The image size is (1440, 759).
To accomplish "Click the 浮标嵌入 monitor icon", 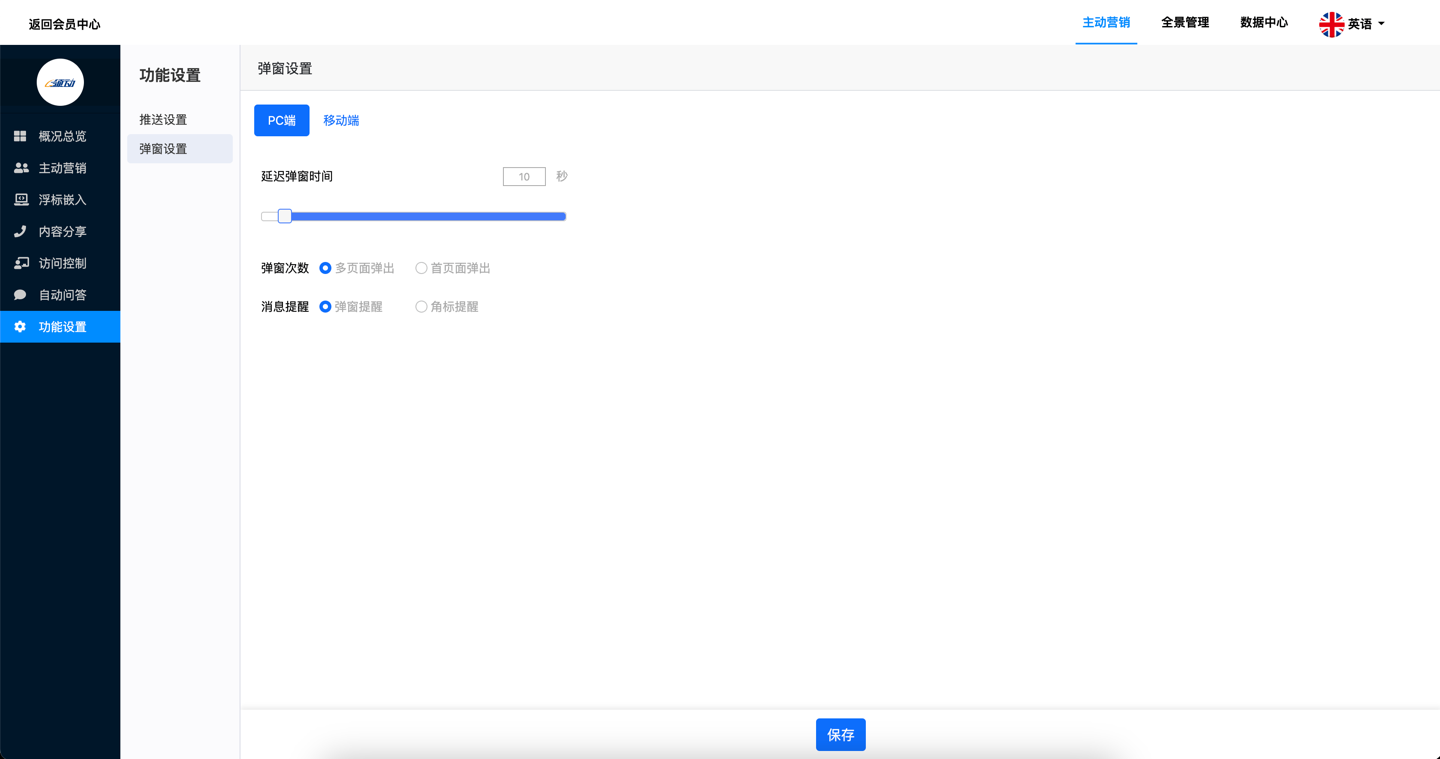I will pos(20,200).
